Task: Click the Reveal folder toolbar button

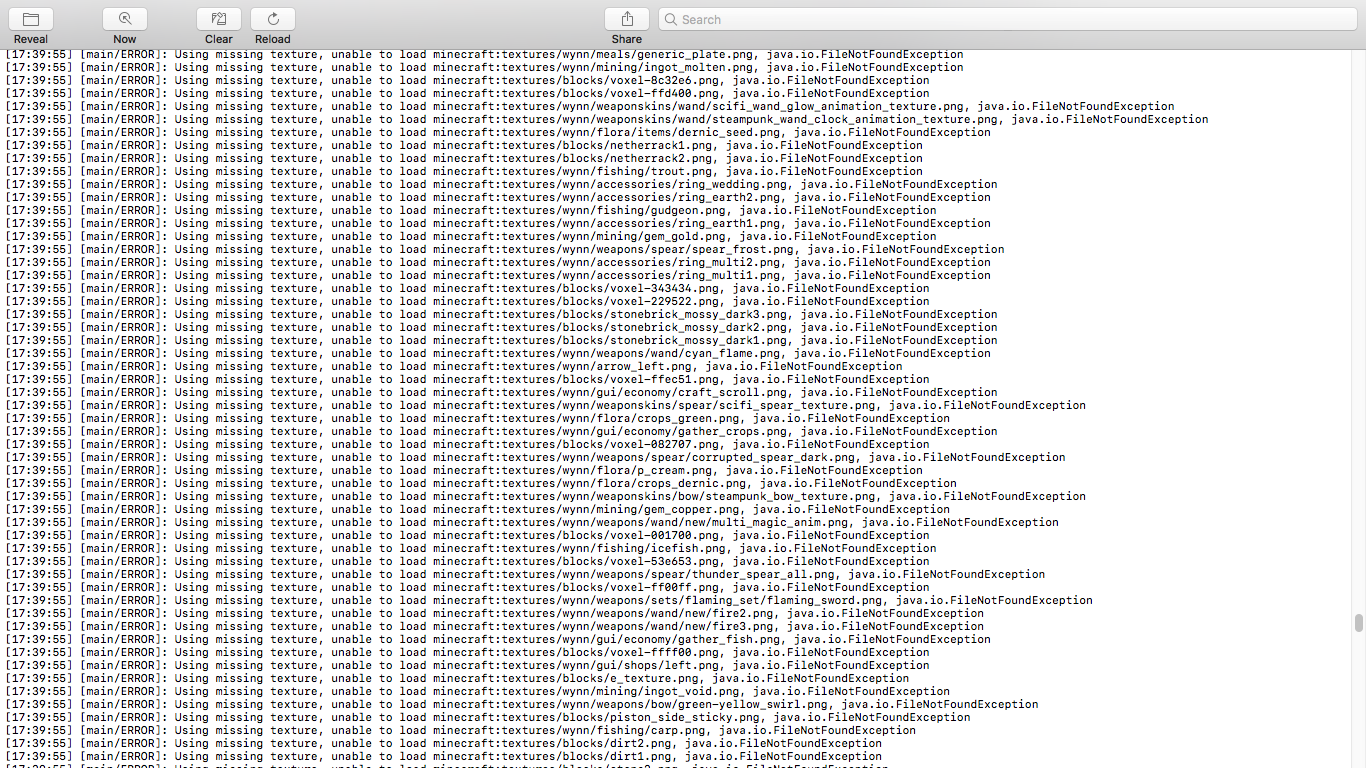Action: [x=31, y=19]
